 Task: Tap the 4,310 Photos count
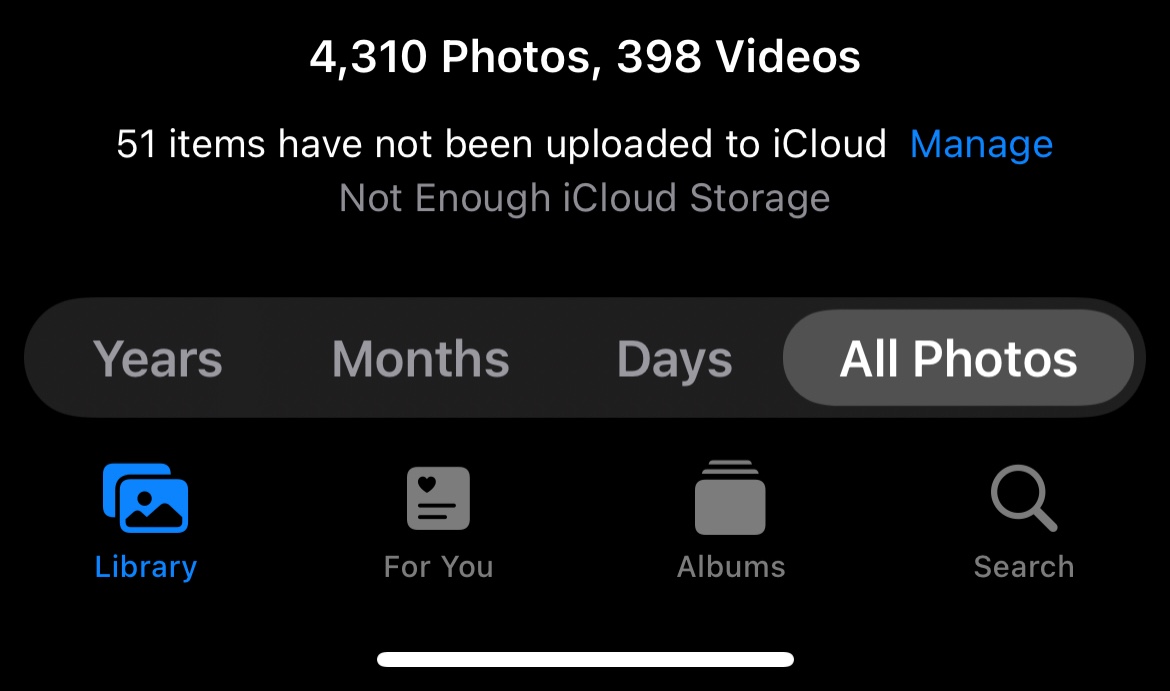click(x=451, y=57)
